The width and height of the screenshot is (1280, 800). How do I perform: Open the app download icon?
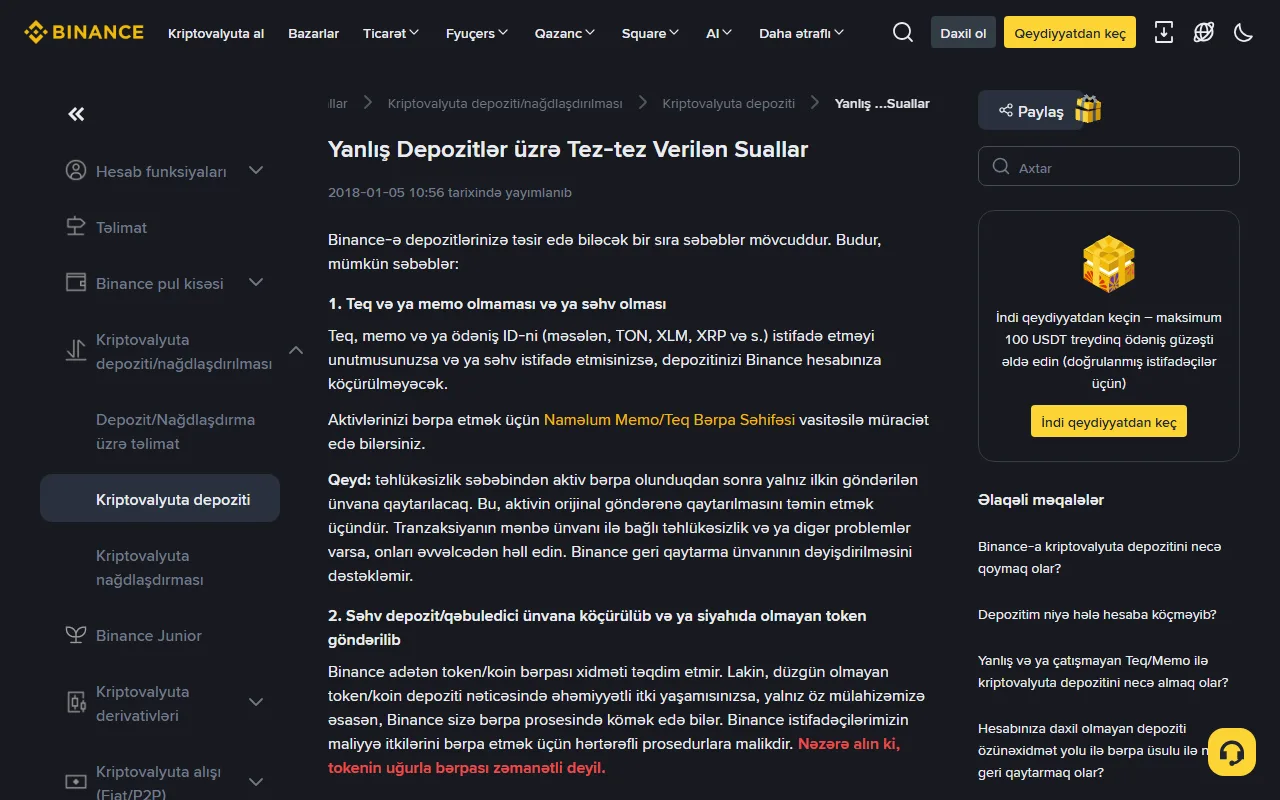pyautogui.click(x=1164, y=32)
